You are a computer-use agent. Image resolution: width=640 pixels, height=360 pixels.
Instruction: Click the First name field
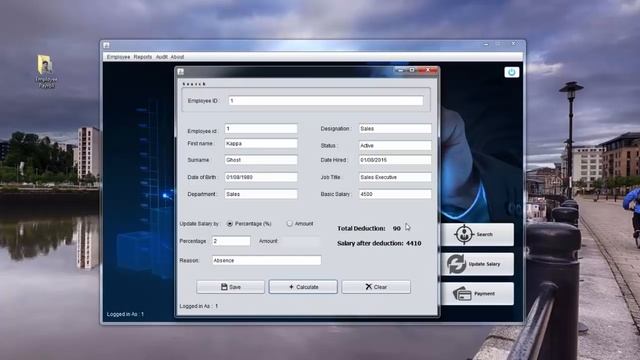click(x=261, y=144)
